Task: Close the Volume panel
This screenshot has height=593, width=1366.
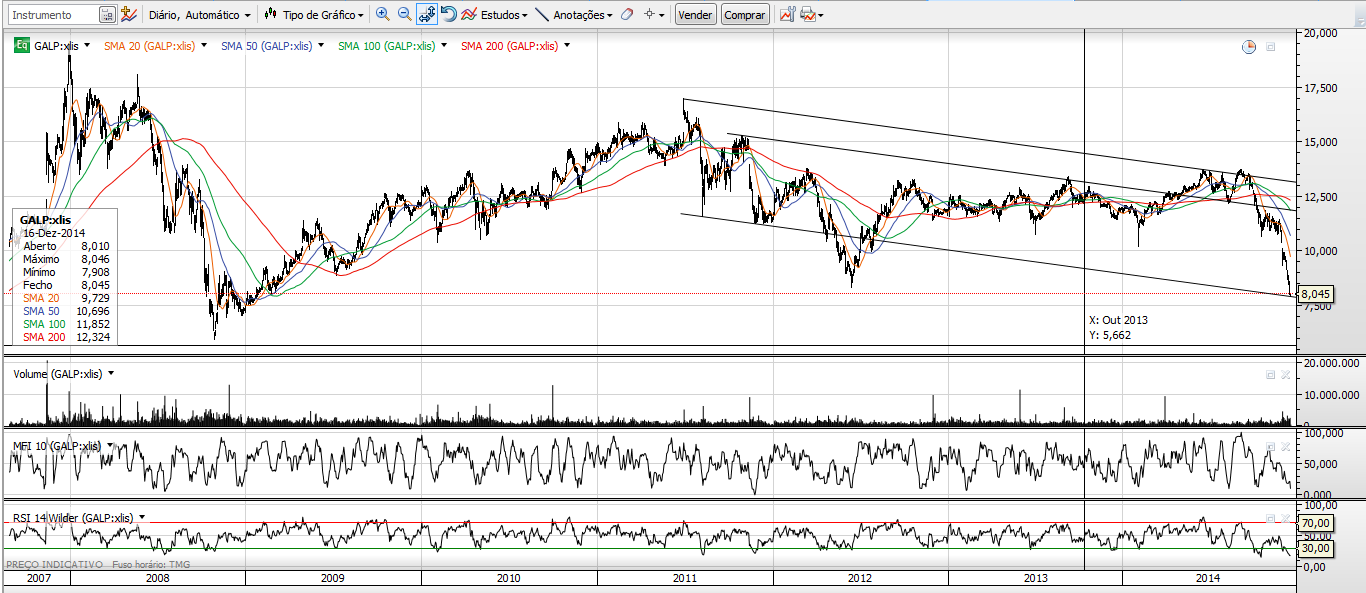Action: pos(1286,374)
